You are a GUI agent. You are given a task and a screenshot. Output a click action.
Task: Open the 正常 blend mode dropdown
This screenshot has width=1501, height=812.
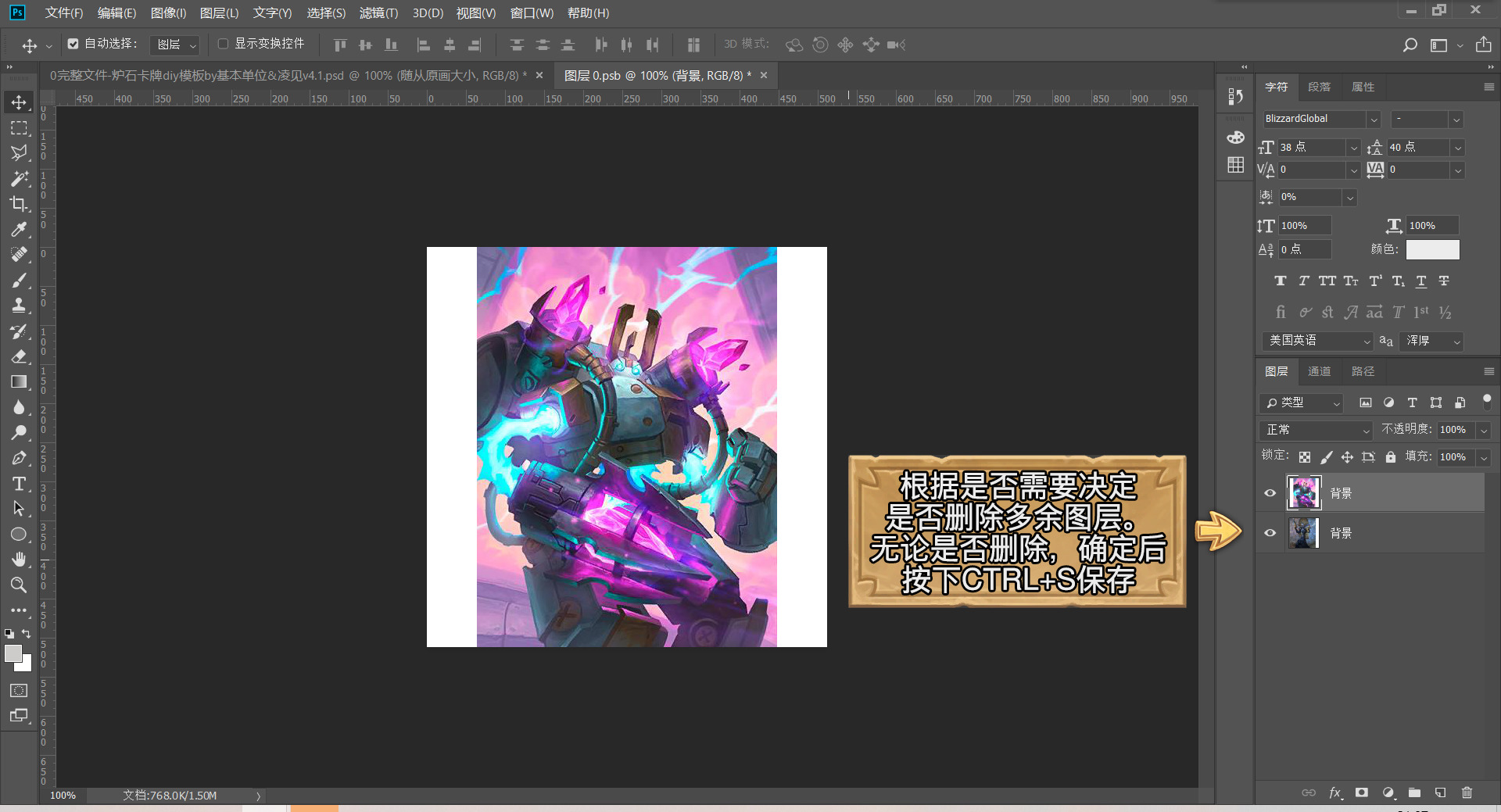[1317, 430]
